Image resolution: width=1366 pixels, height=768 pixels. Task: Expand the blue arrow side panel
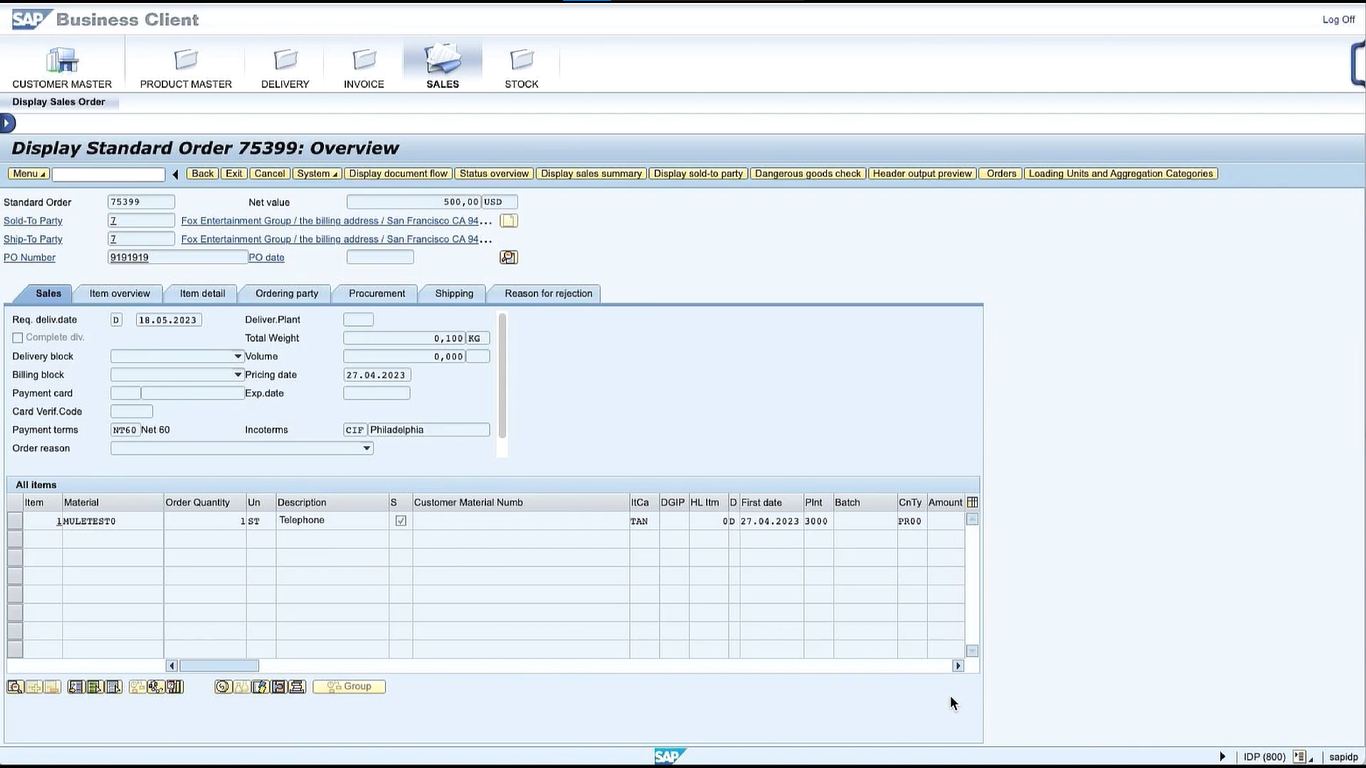(8, 124)
